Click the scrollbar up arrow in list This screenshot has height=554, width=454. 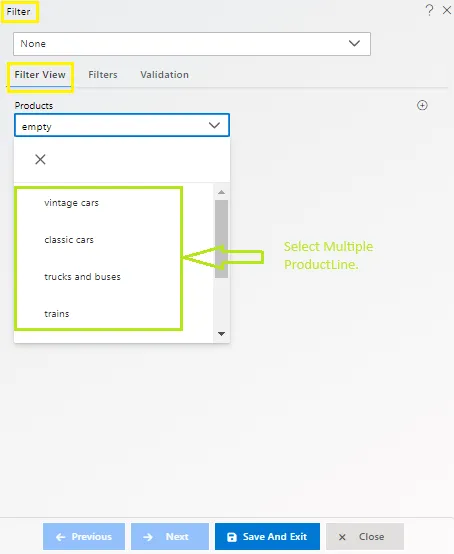click(x=222, y=192)
